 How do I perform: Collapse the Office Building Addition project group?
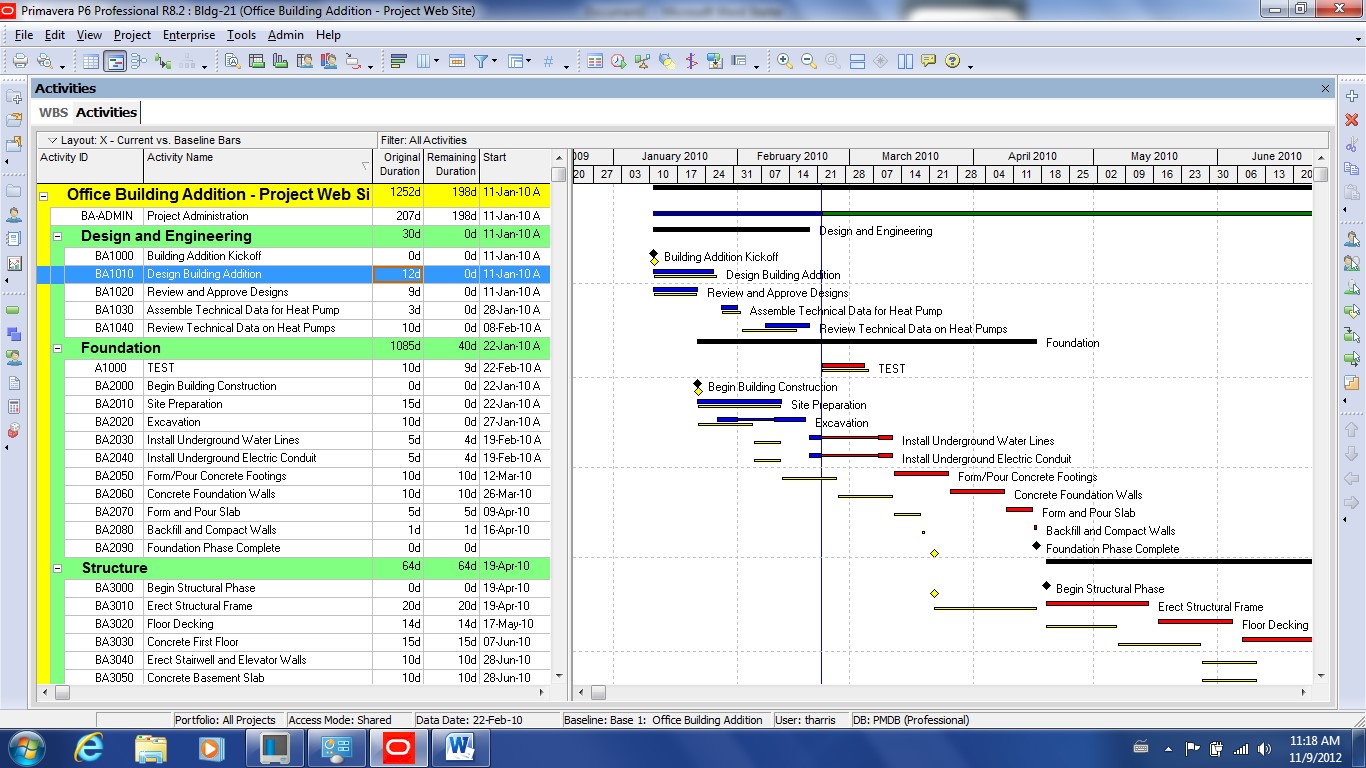(x=43, y=196)
